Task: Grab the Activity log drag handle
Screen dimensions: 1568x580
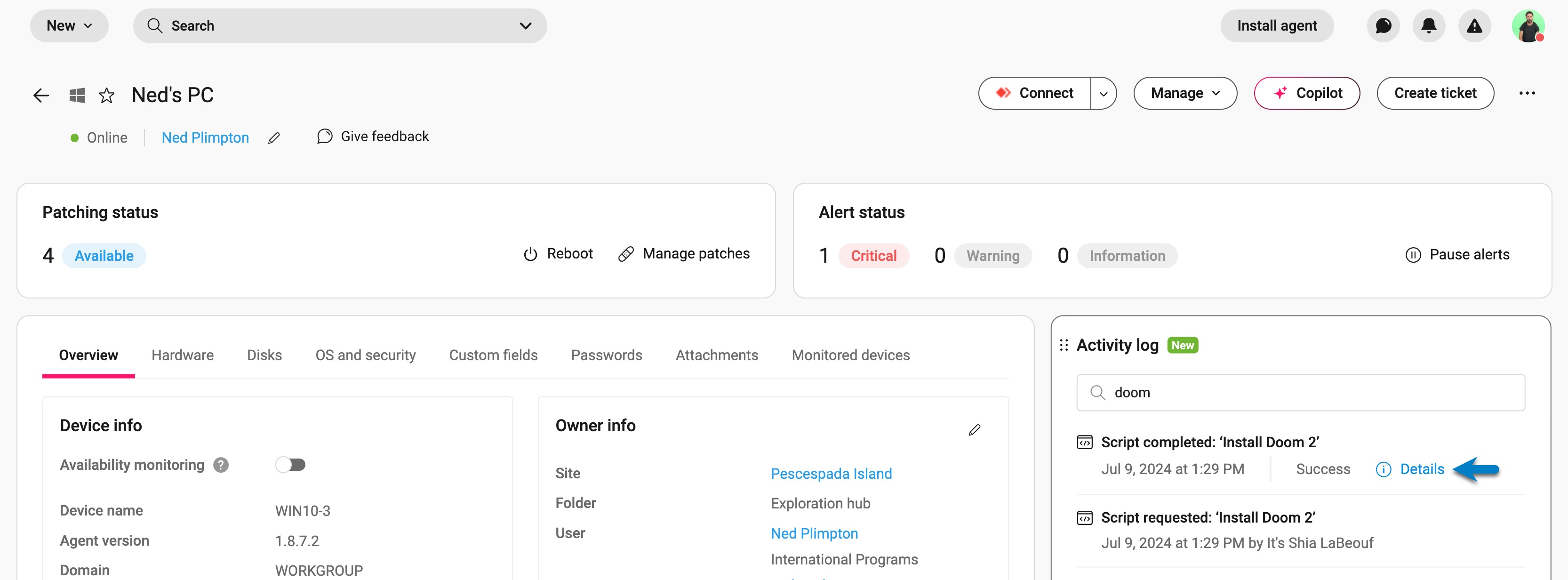Action: (1064, 346)
